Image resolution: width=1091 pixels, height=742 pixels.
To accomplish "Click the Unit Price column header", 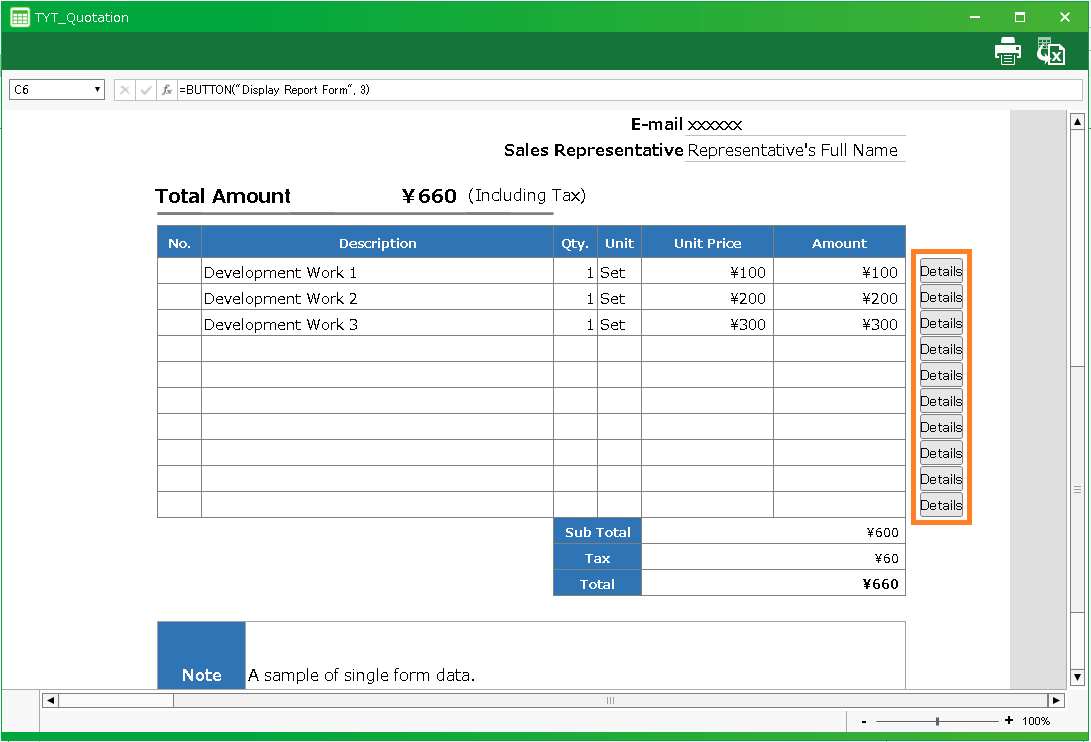I will click(707, 243).
